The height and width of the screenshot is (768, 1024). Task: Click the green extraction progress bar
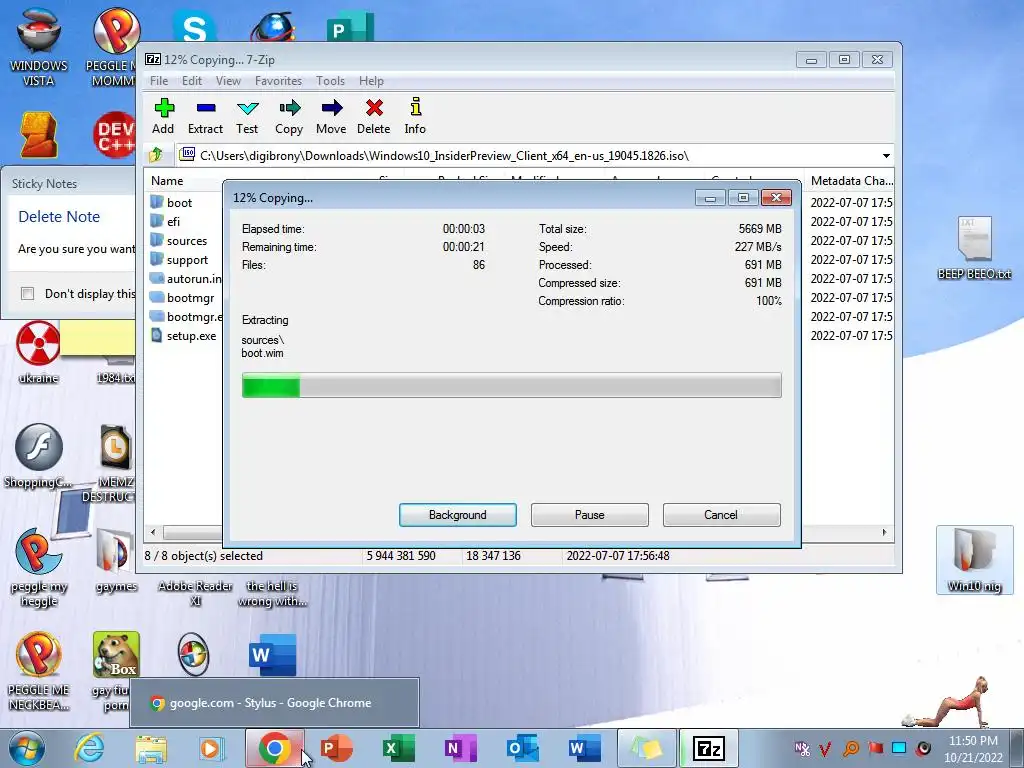click(x=511, y=385)
